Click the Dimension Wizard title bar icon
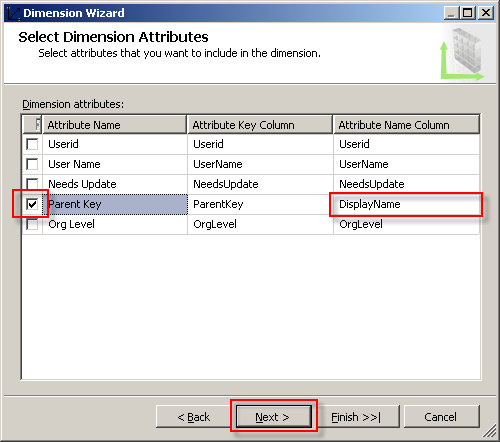 click(13, 13)
